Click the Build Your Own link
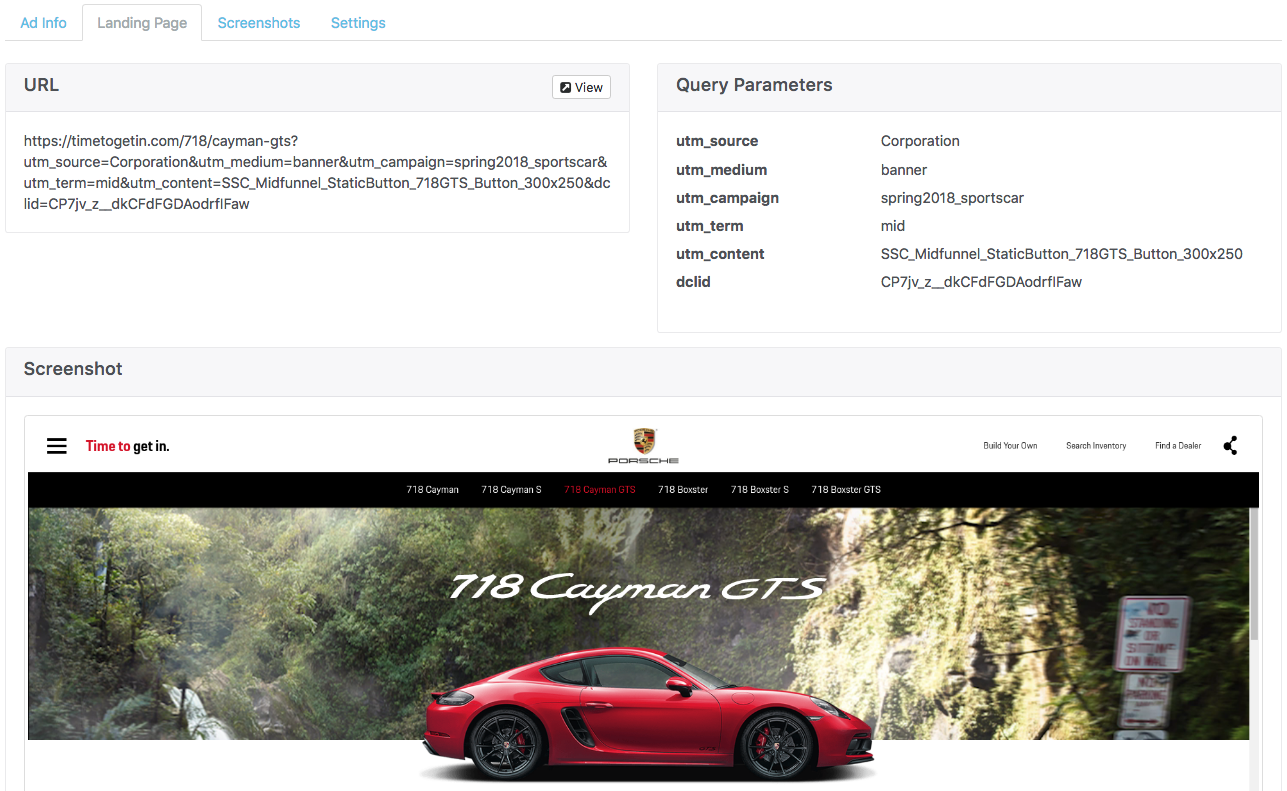 pos(1010,446)
